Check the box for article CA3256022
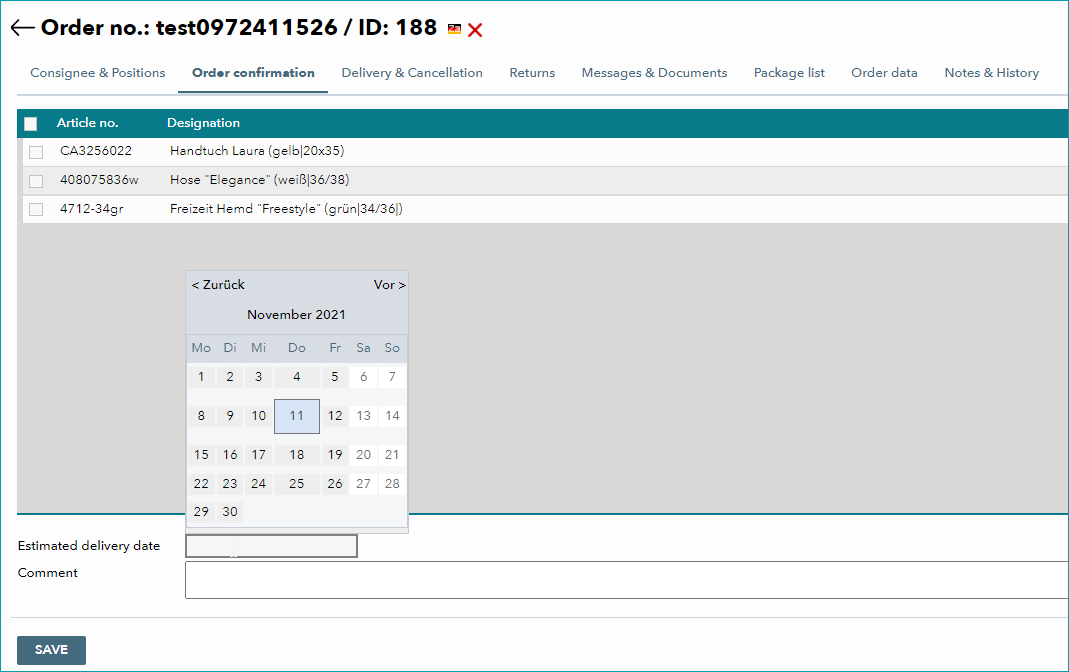Image resolution: width=1069 pixels, height=672 pixels. [x=36, y=152]
